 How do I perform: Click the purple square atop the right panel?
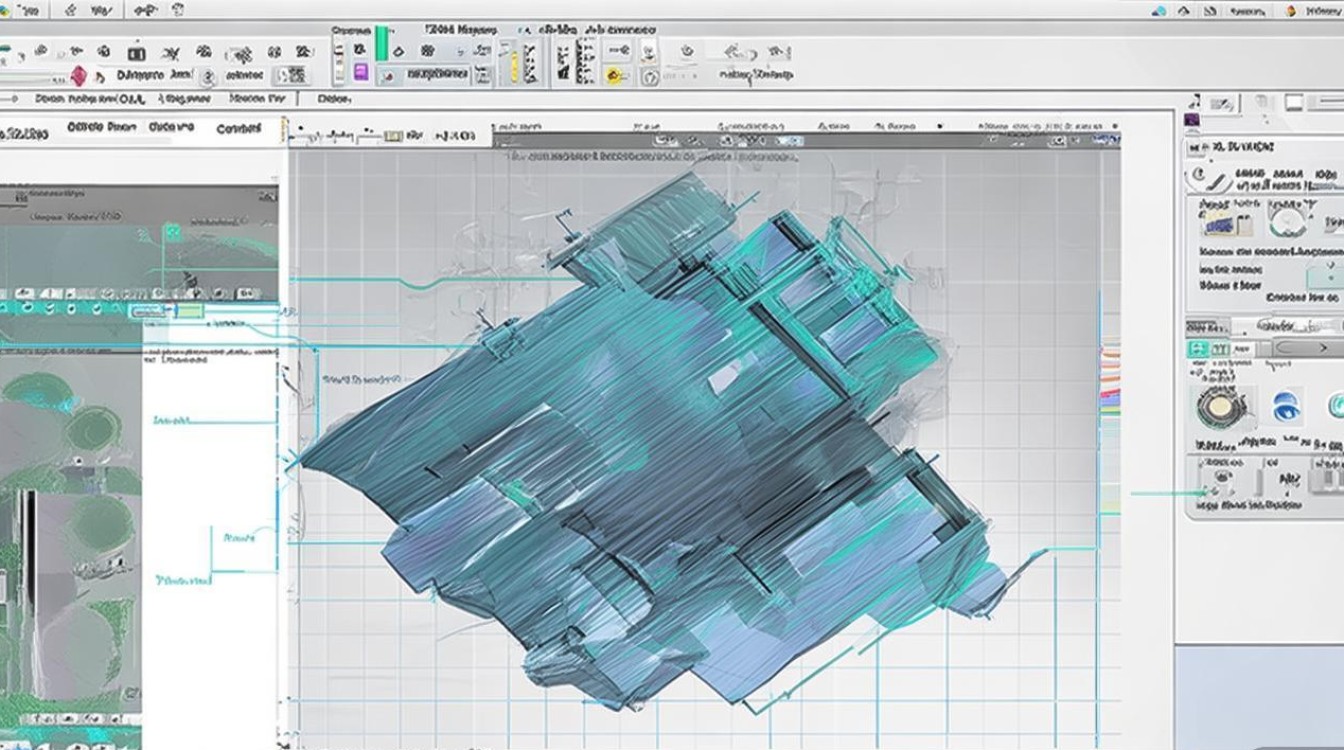point(1191,120)
